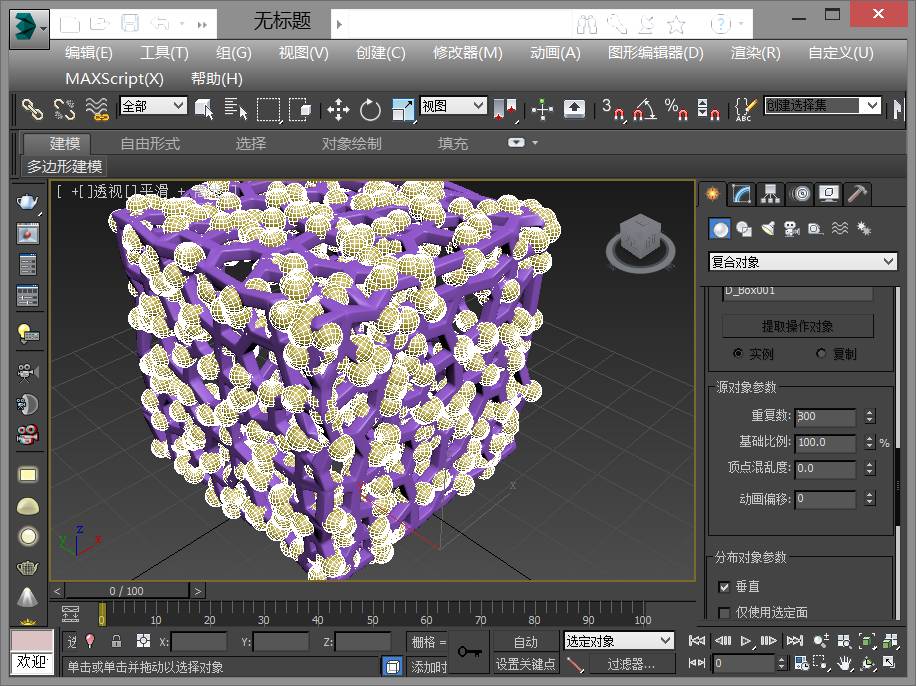Image resolution: width=916 pixels, height=686 pixels.
Task: Toggle Spinner Snap icon
Action: [708, 109]
